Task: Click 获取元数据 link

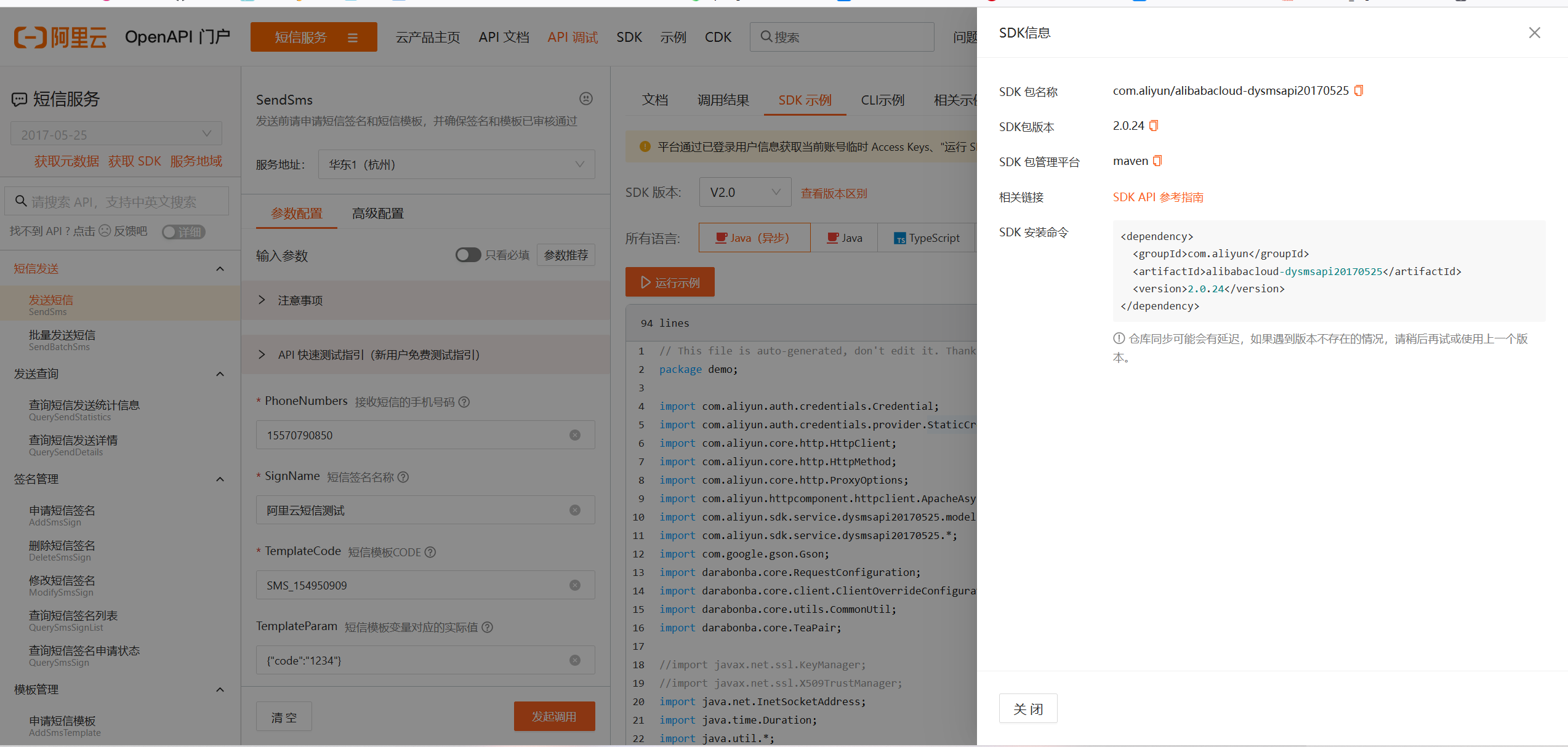Action: 66,161
